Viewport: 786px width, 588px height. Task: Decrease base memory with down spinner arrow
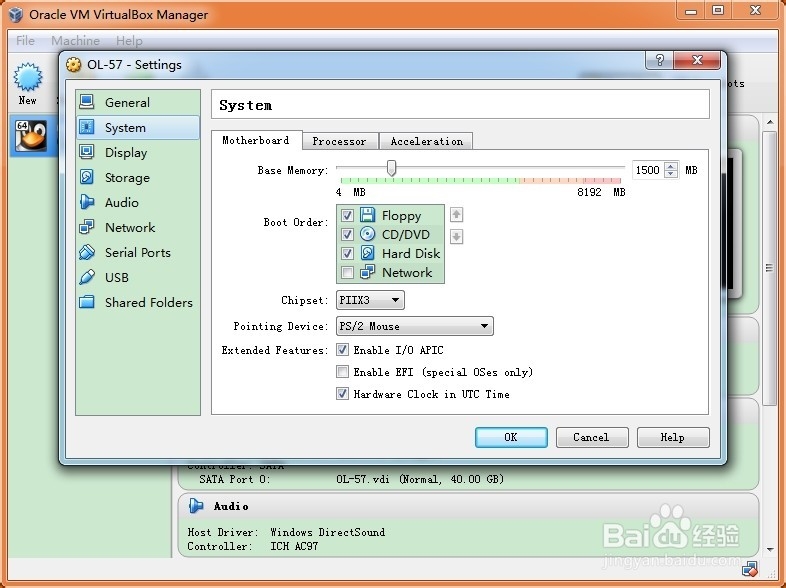pyautogui.click(x=671, y=174)
